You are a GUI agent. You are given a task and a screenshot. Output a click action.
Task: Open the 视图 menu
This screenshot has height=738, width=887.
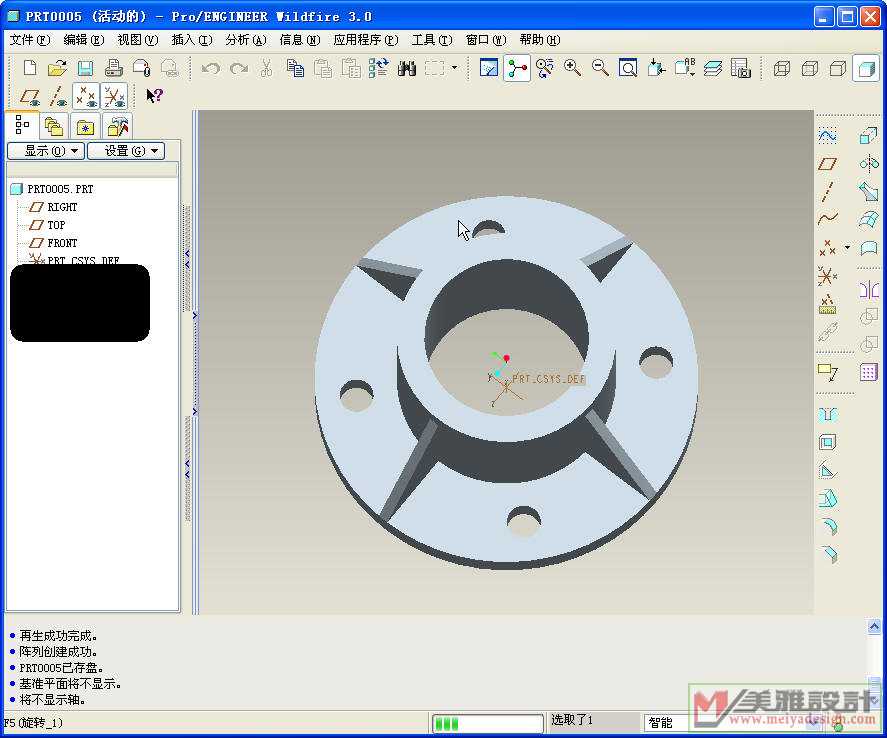point(137,40)
